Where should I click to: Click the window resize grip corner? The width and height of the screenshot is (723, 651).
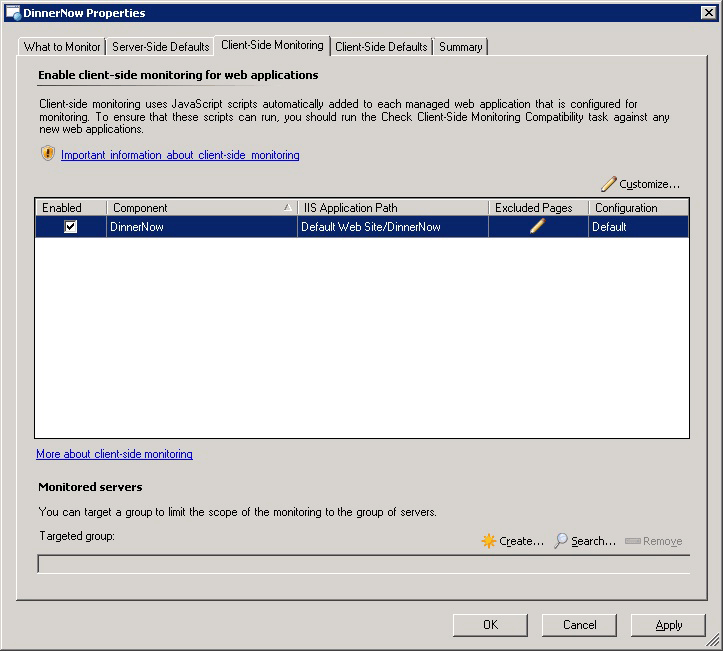coord(712,641)
